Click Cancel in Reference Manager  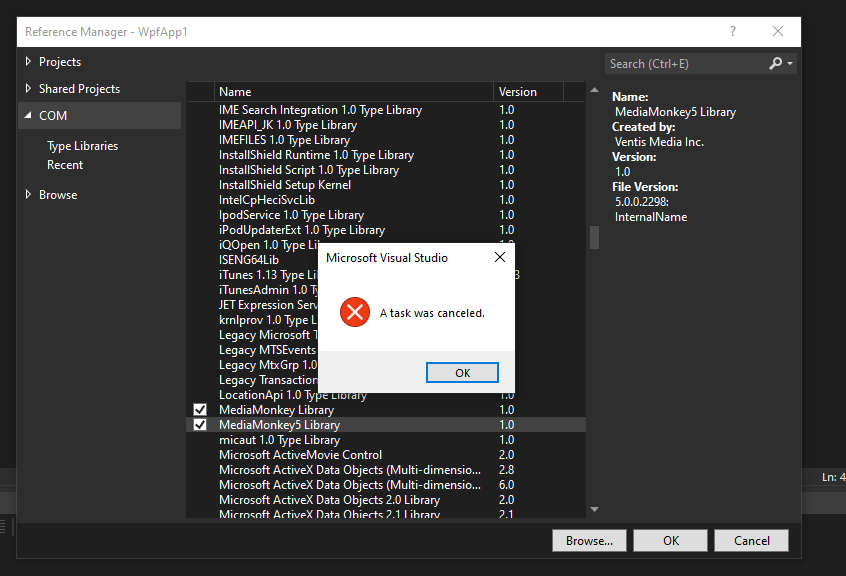pos(751,540)
